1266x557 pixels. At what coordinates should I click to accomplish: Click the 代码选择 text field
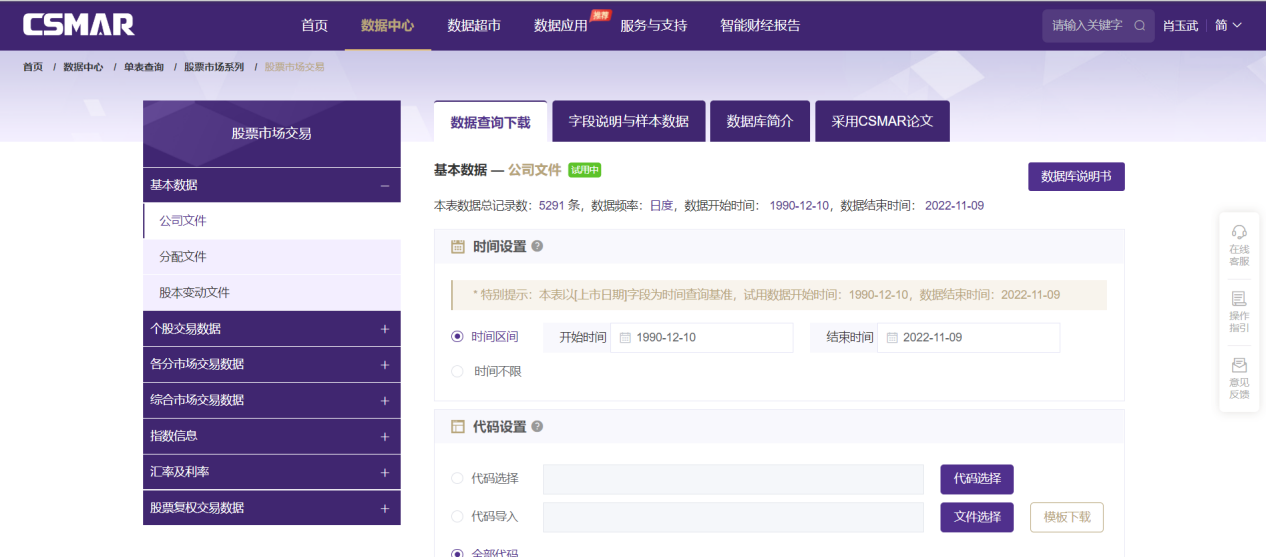click(733, 479)
